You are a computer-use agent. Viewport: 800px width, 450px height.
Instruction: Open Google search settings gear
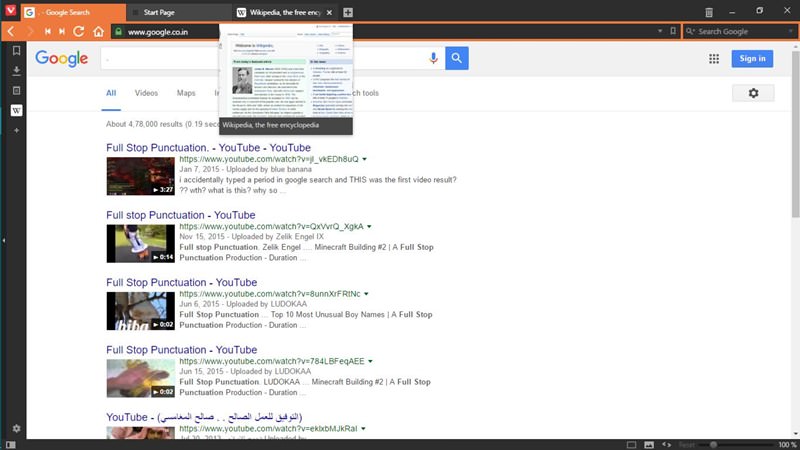(753, 93)
